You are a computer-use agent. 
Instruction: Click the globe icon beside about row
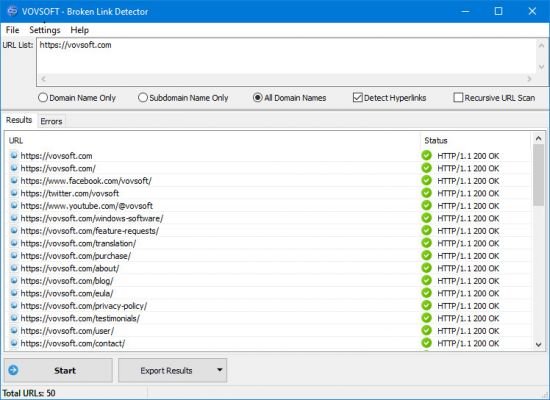click(14, 268)
